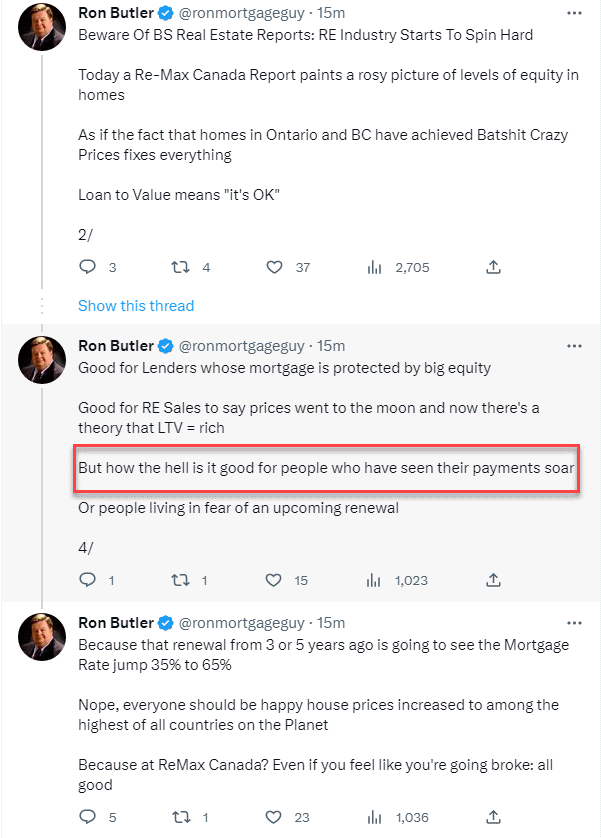Open more options menu on third tweet

pos(574,624)
